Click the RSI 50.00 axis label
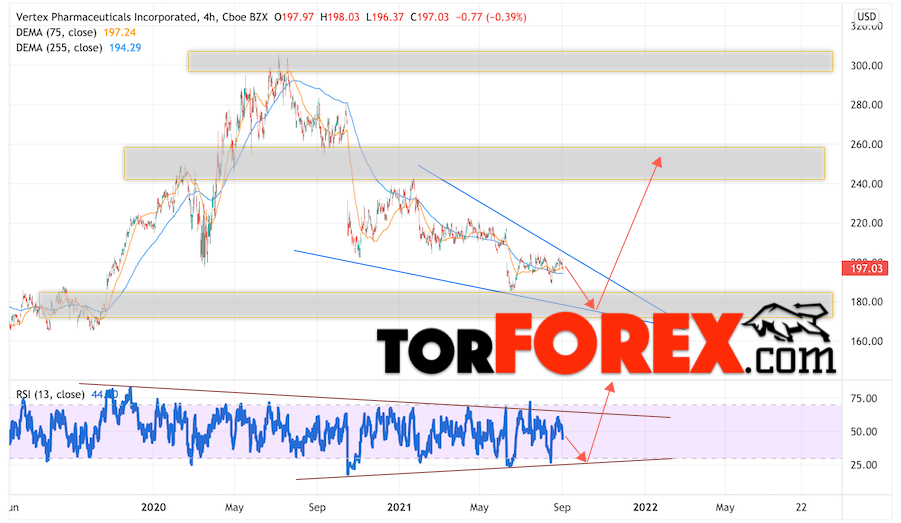Viewport: 901px width, 523px height. coord(864,432)
